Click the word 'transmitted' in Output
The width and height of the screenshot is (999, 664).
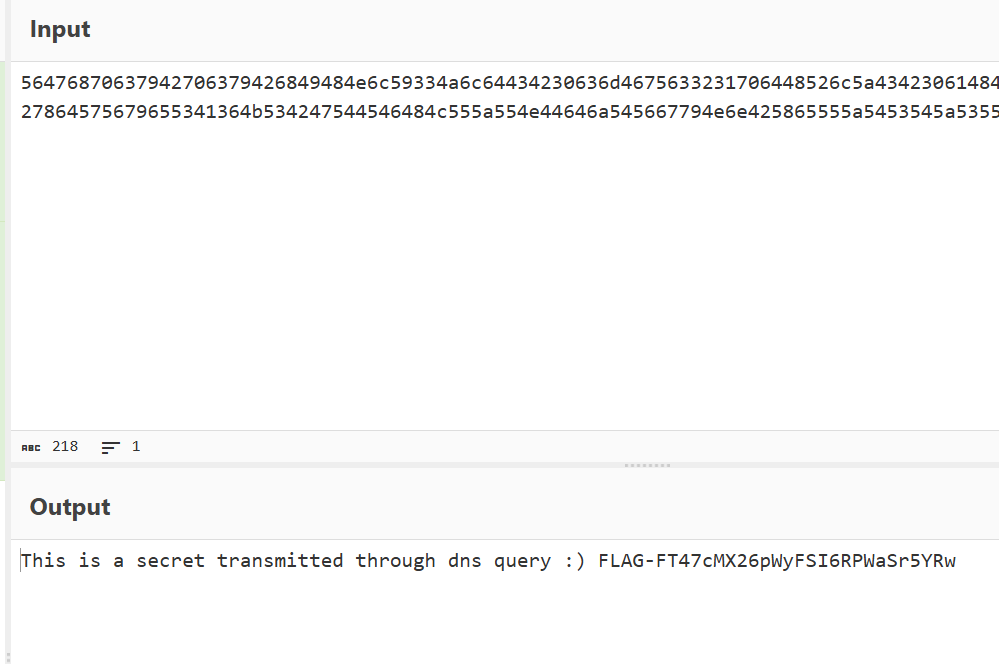pos(280,561)
